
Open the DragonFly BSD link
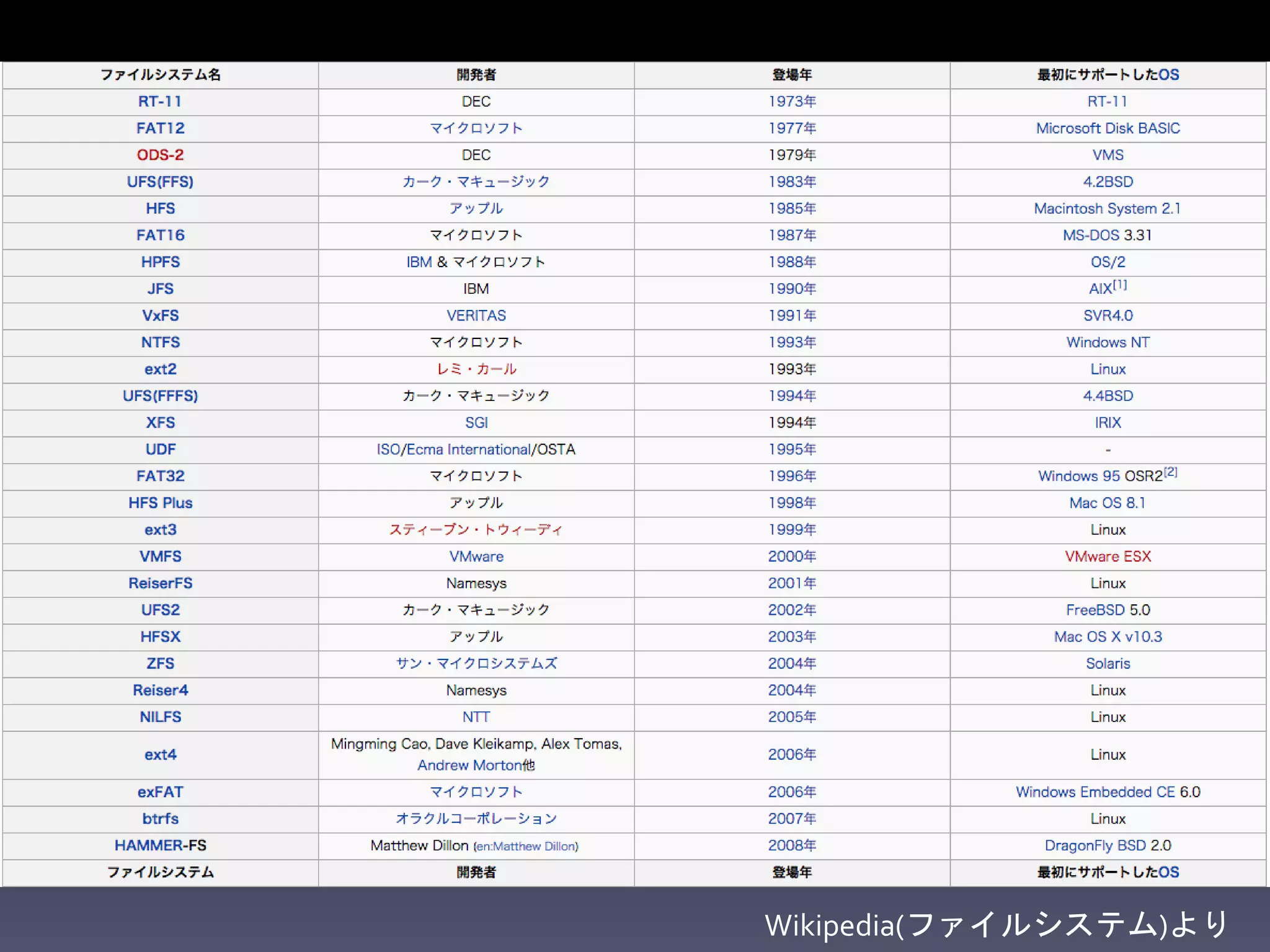[1095, 845]
